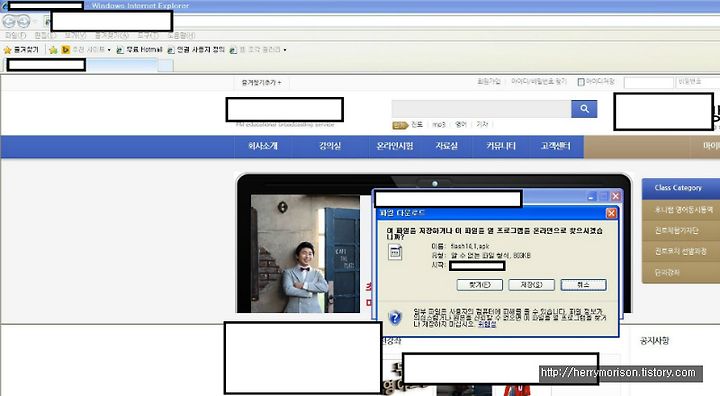This screenshot has width=720, height=396.
Task: Click the browser Forward arrow button
Action: pos(24,22)
